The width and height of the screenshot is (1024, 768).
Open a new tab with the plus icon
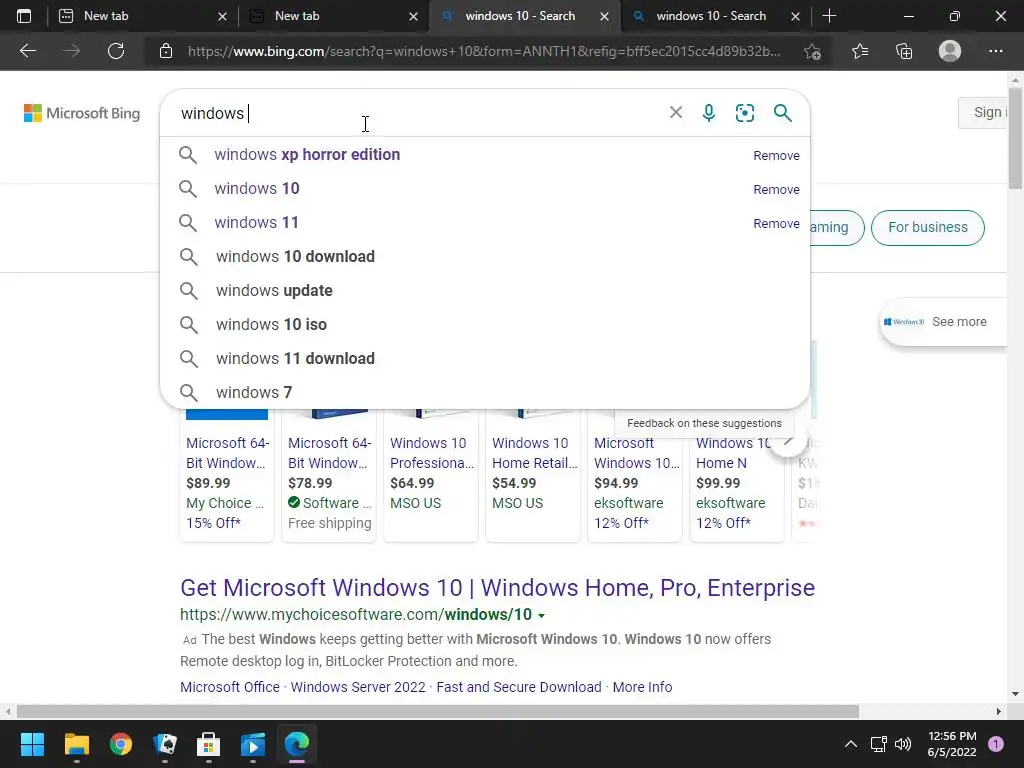click(x=829, y=16)
